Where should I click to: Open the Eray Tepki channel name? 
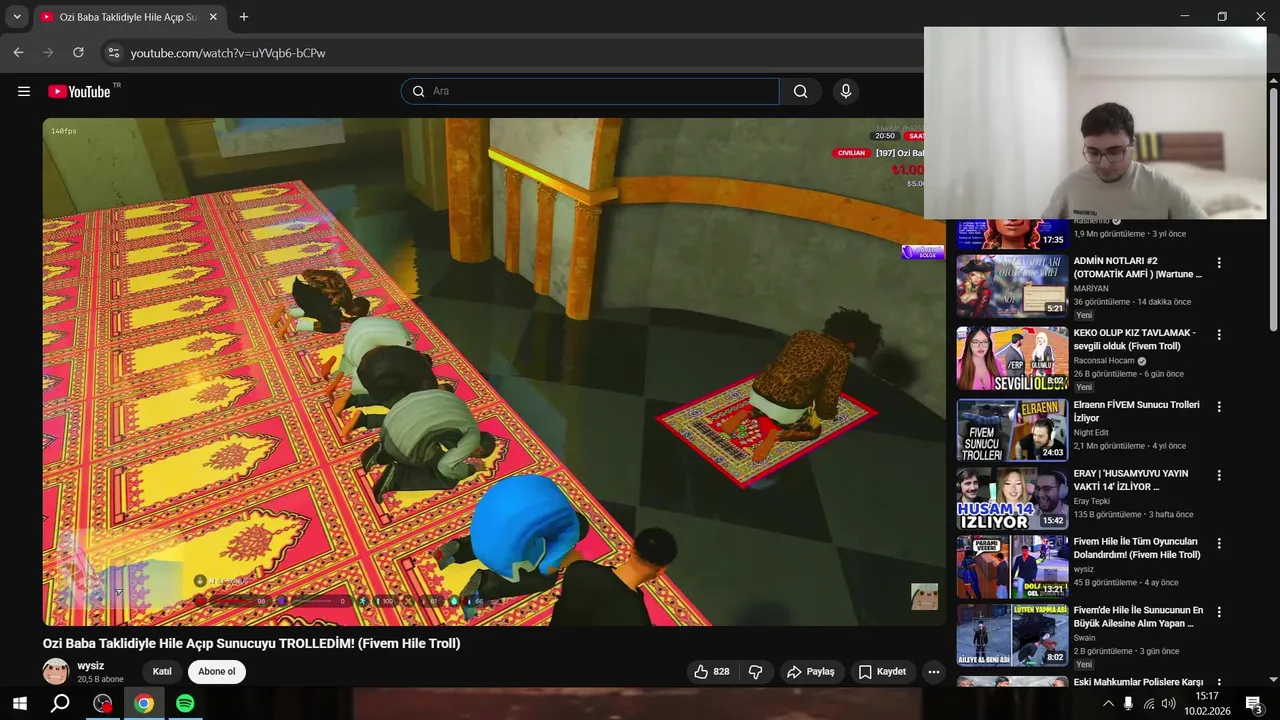[1094, 501]
